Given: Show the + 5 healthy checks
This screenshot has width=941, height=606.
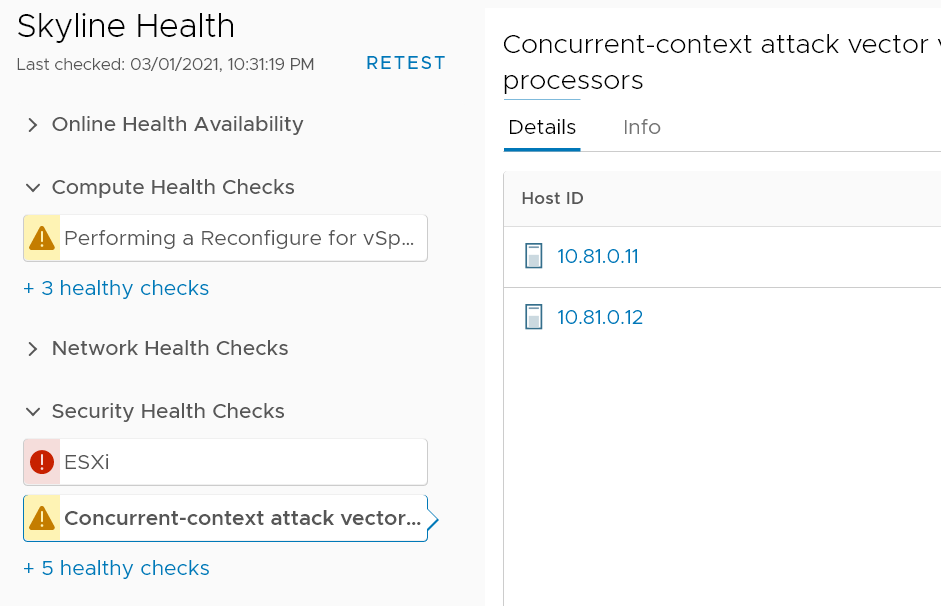Looking at the screenshot, I should point(116,568).
